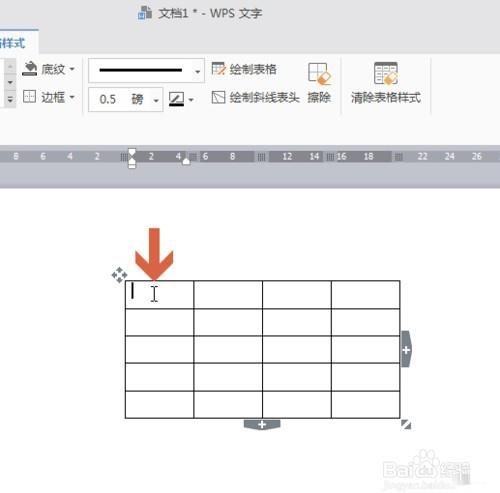The image size is (500, 493).
Task: Click the table resize corner handle
Action: coord(406,424)
